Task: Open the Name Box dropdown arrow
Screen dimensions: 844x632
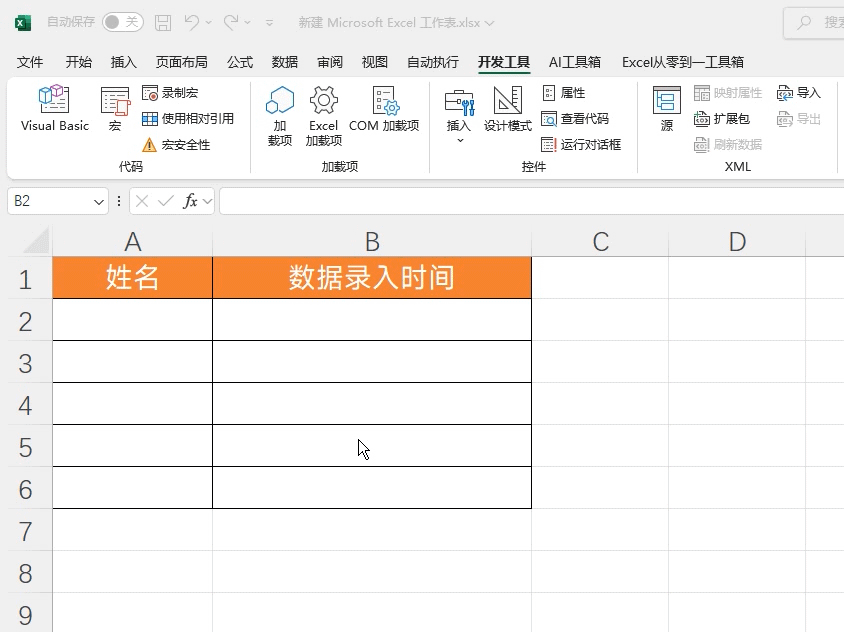Action: pyautogui.click(x=99, y=202)
